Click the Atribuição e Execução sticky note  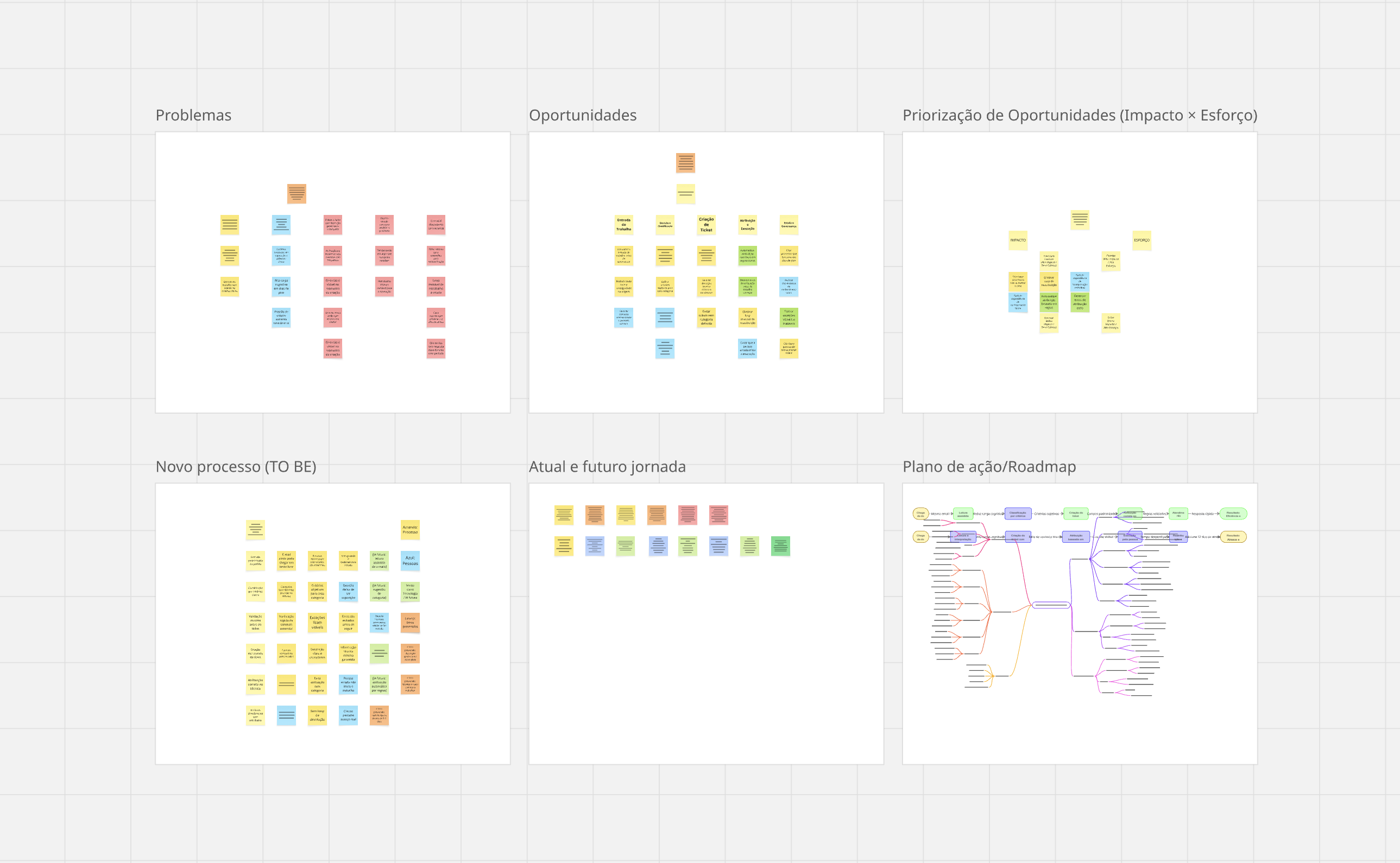(747, 224)
